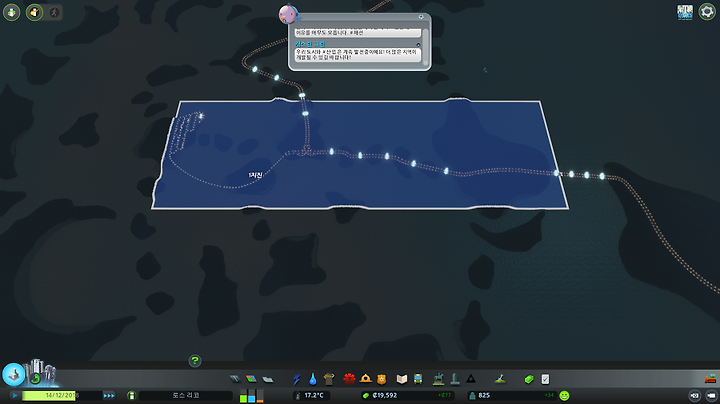Open the Public Transport bus menu

pos(418,379)
